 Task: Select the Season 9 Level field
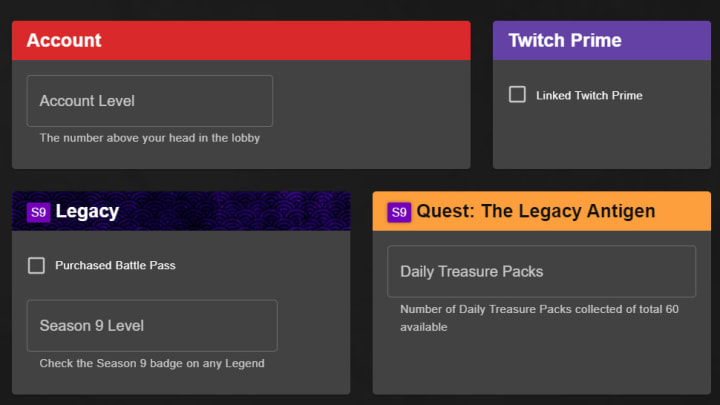click(152, 326)
